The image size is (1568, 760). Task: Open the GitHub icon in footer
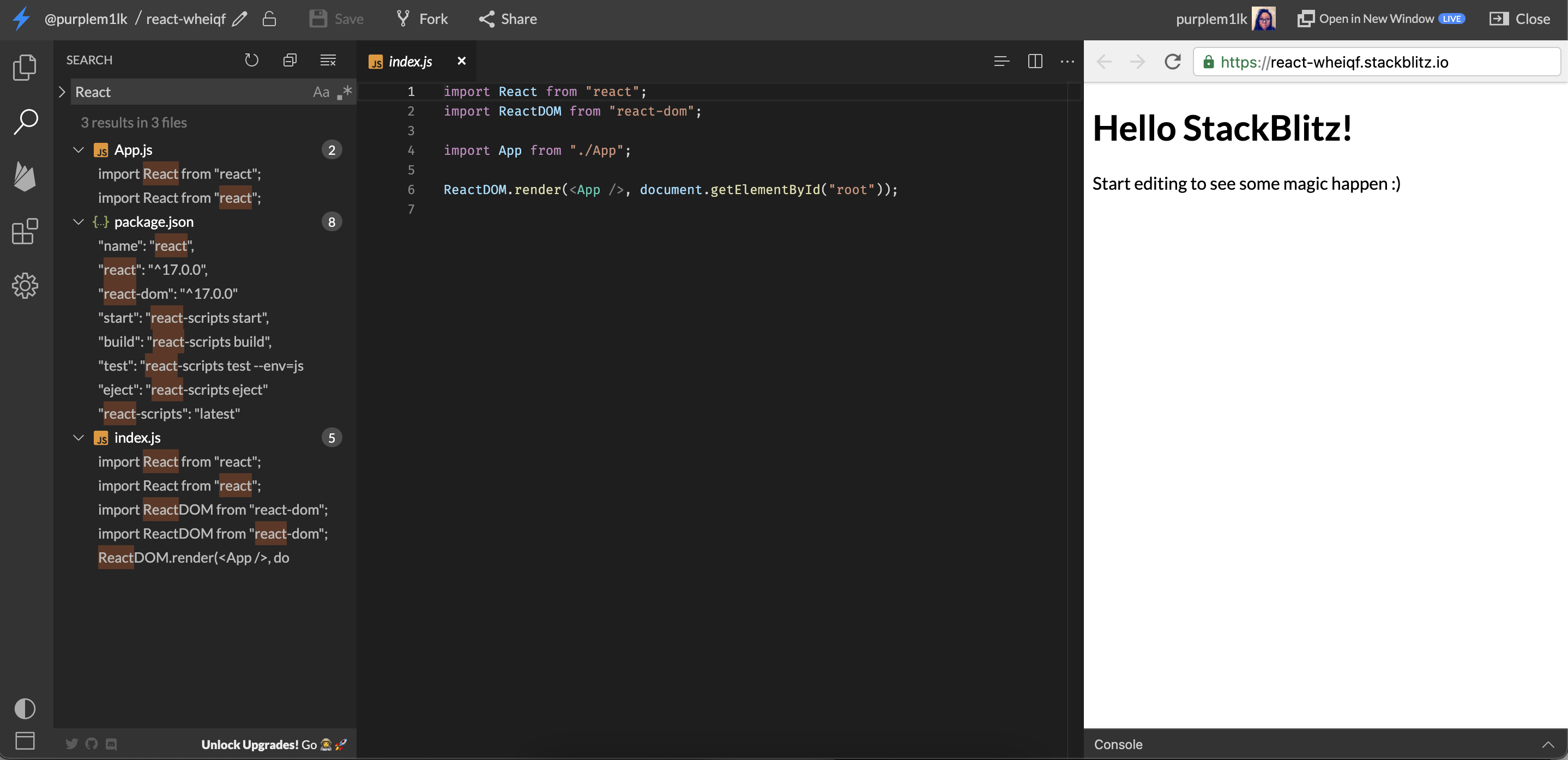(91, 744)
